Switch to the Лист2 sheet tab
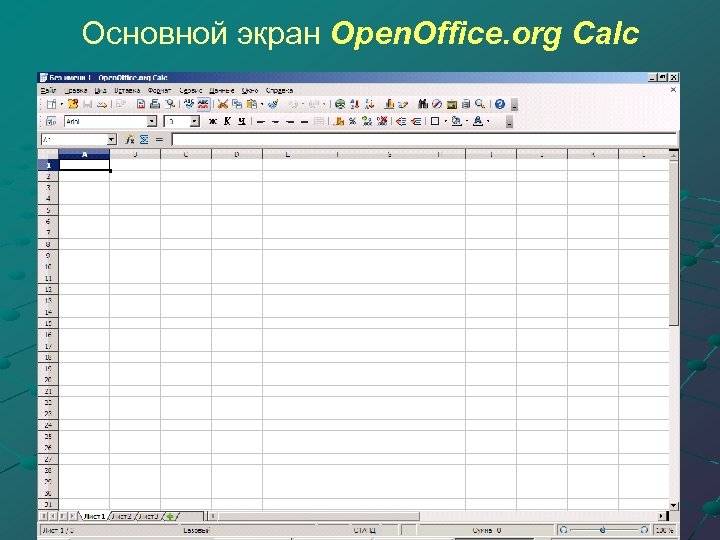 [122, 517]
